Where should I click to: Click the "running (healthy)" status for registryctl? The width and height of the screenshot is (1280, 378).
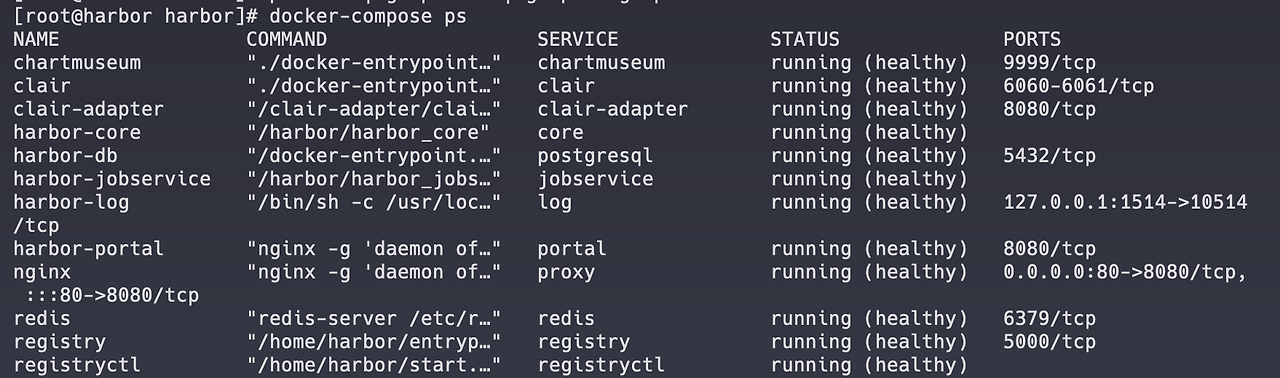point(869,365)
